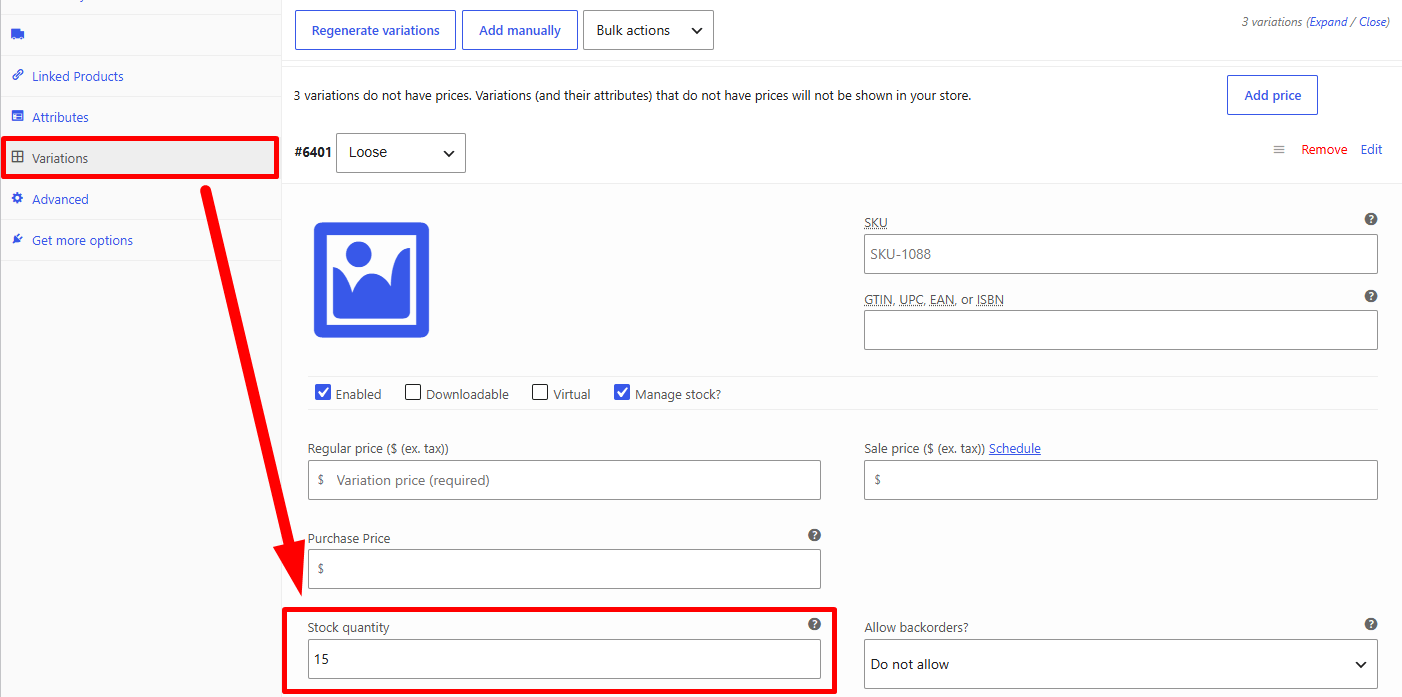This screenshot has width=1402, height=697.
Task: Click the help icon next to SKU
Action: pyautogui.click(x=1371, y=219)
